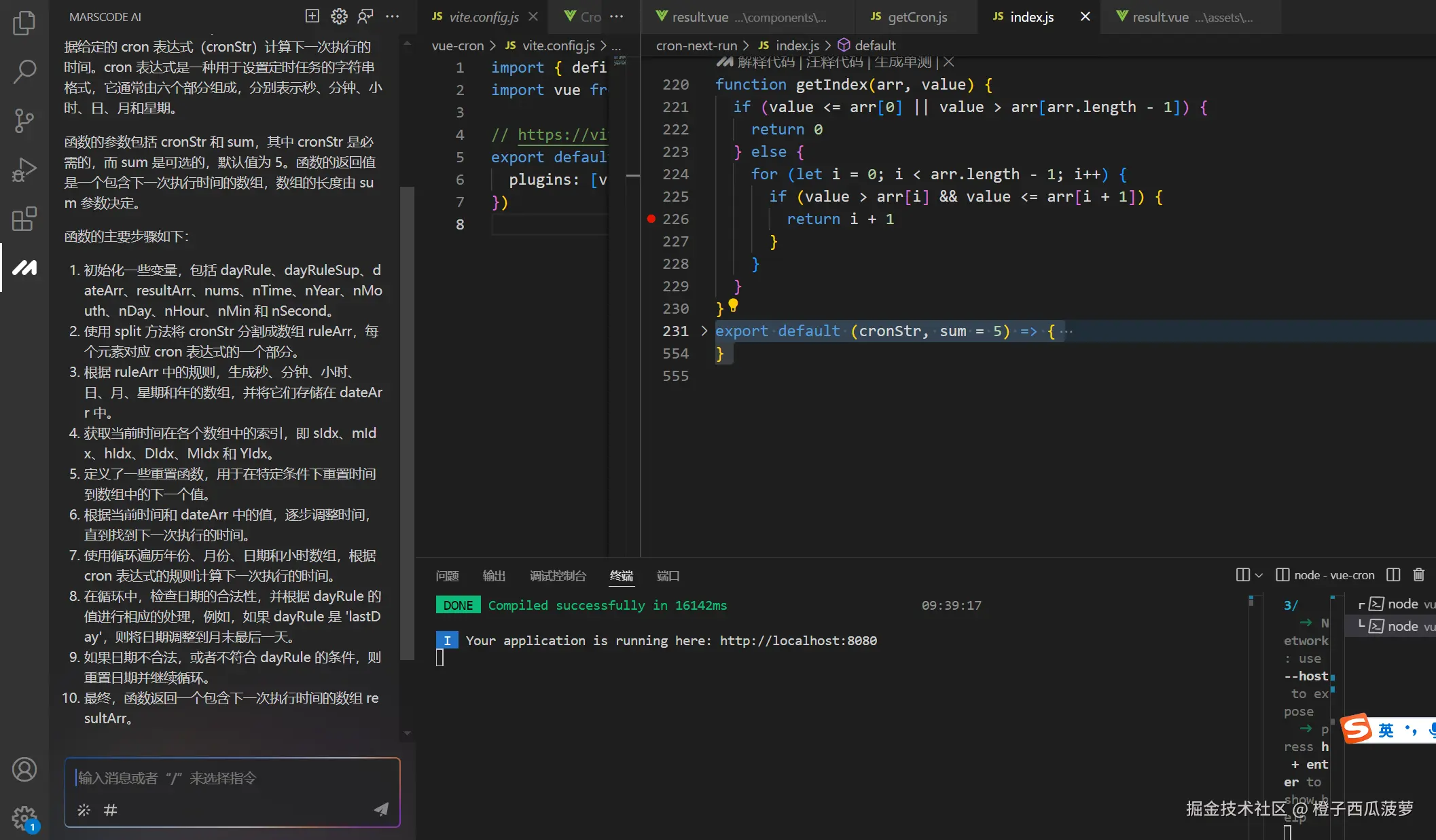This screenshot has height=840, width=1436.
Task: Open the Run and Debug view
Action: click(x=24, y=170)
